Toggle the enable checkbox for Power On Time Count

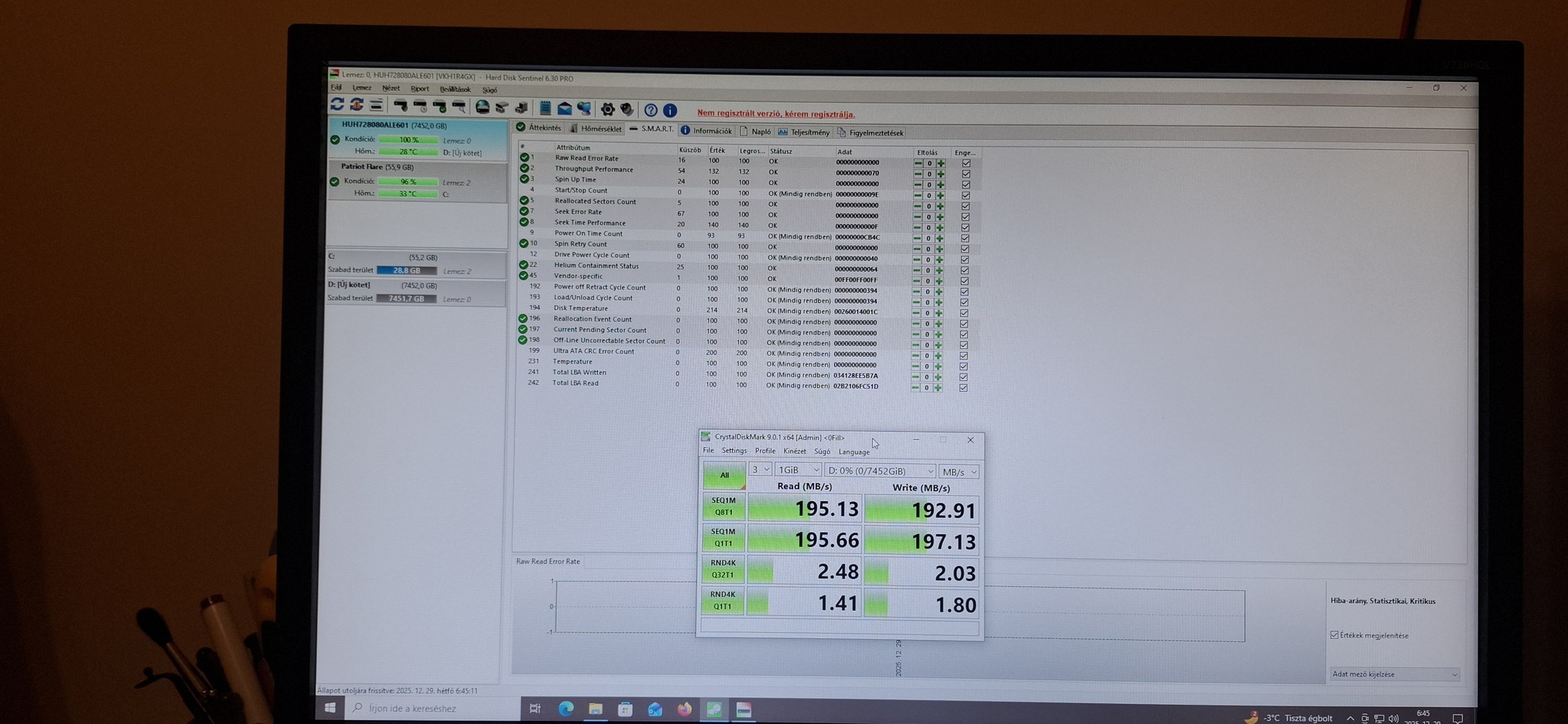[x=965, y=238]
